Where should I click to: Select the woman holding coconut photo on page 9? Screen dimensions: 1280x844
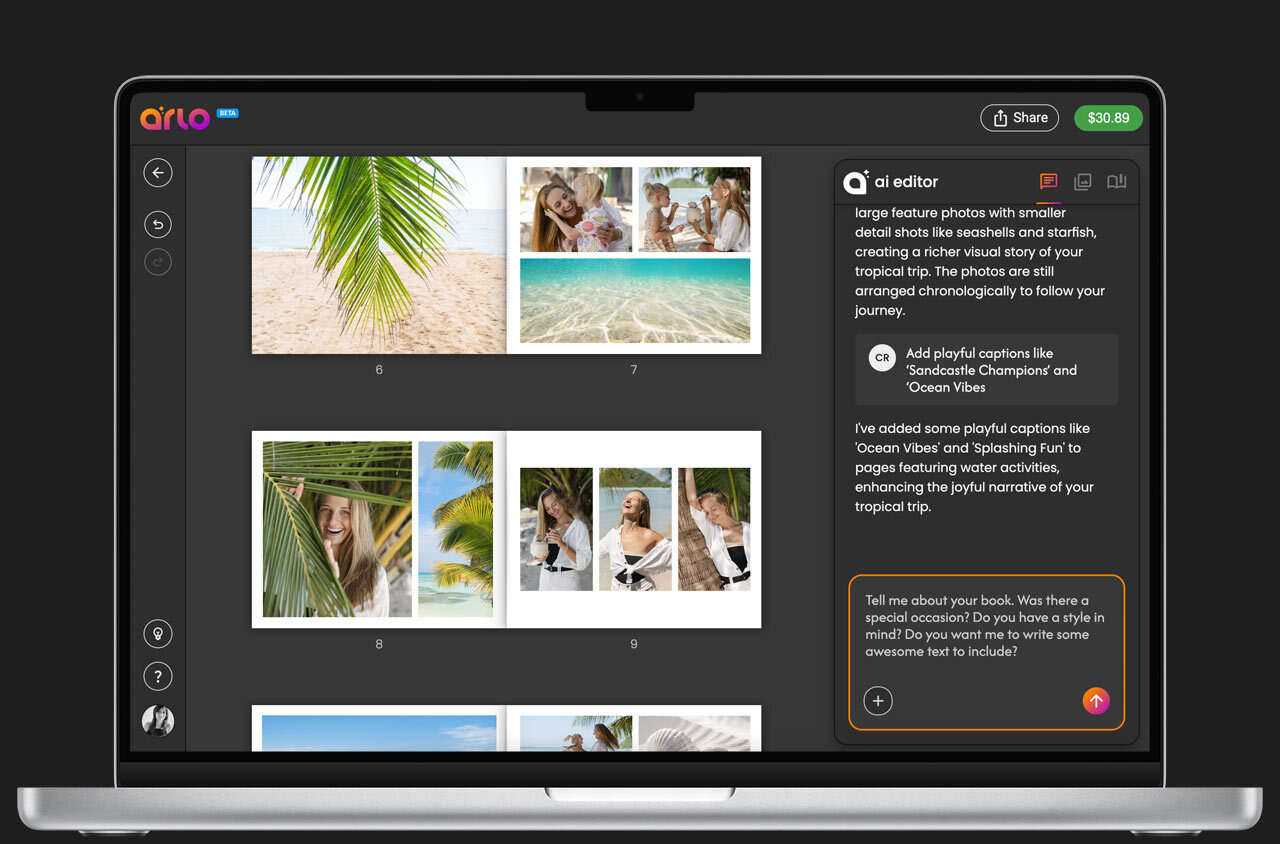(x=556, y=529)
